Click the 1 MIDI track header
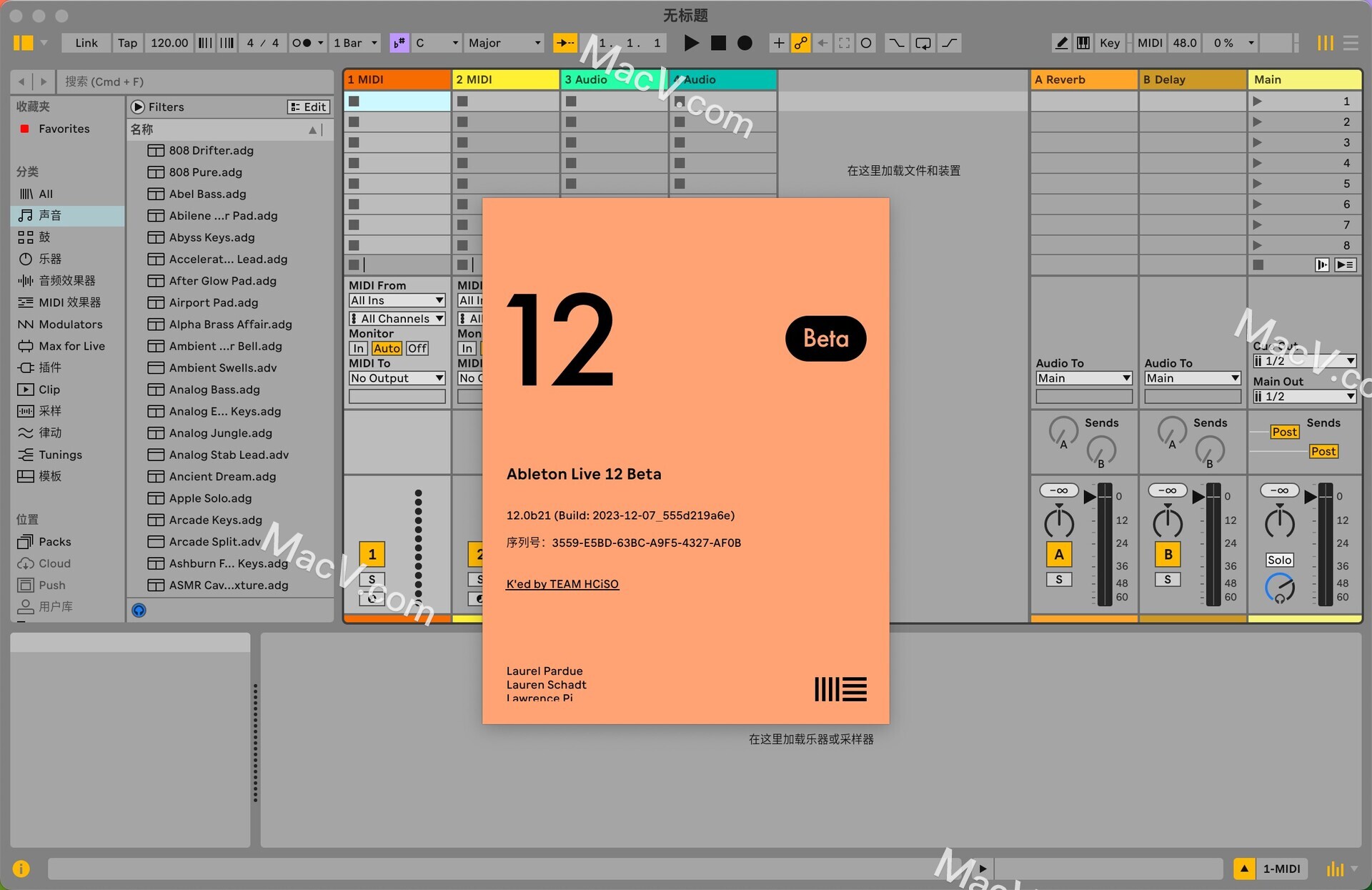The image size is (1372, 890). pyautogui.click(x=397, y=79)
